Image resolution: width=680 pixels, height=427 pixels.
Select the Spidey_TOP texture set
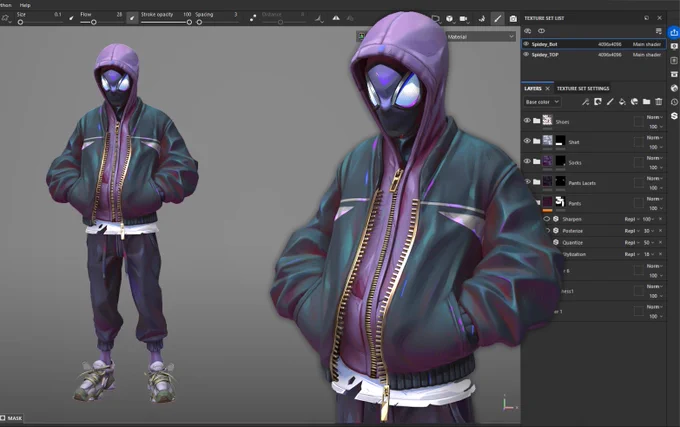tap(593, 55)
